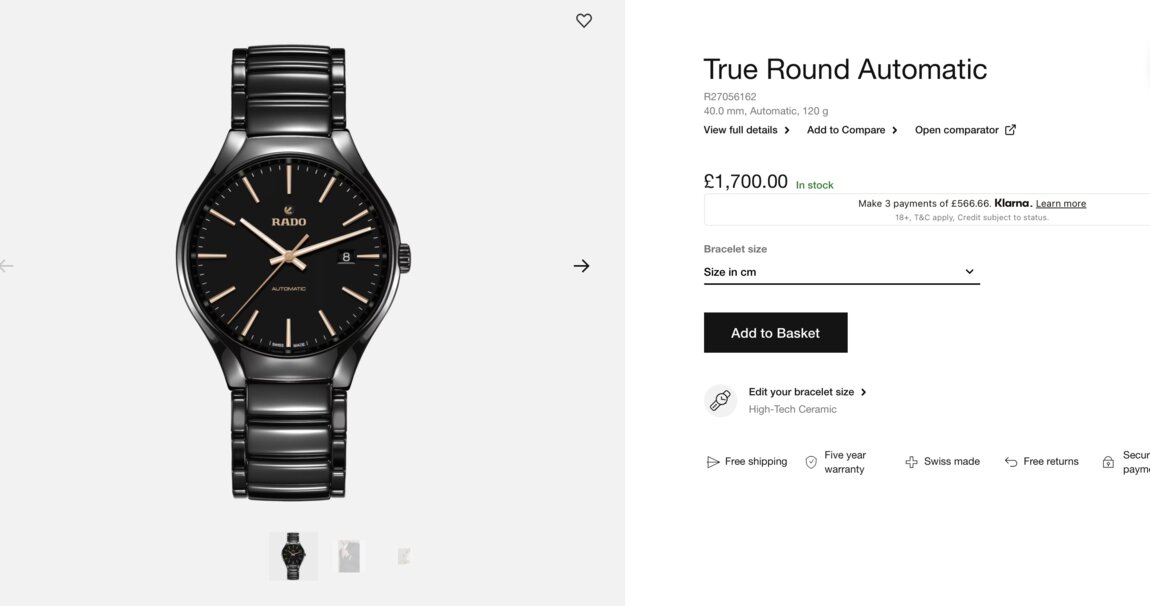Click the Free shipping icon
The image size is (1150, 606).
(x=713, y=462)
